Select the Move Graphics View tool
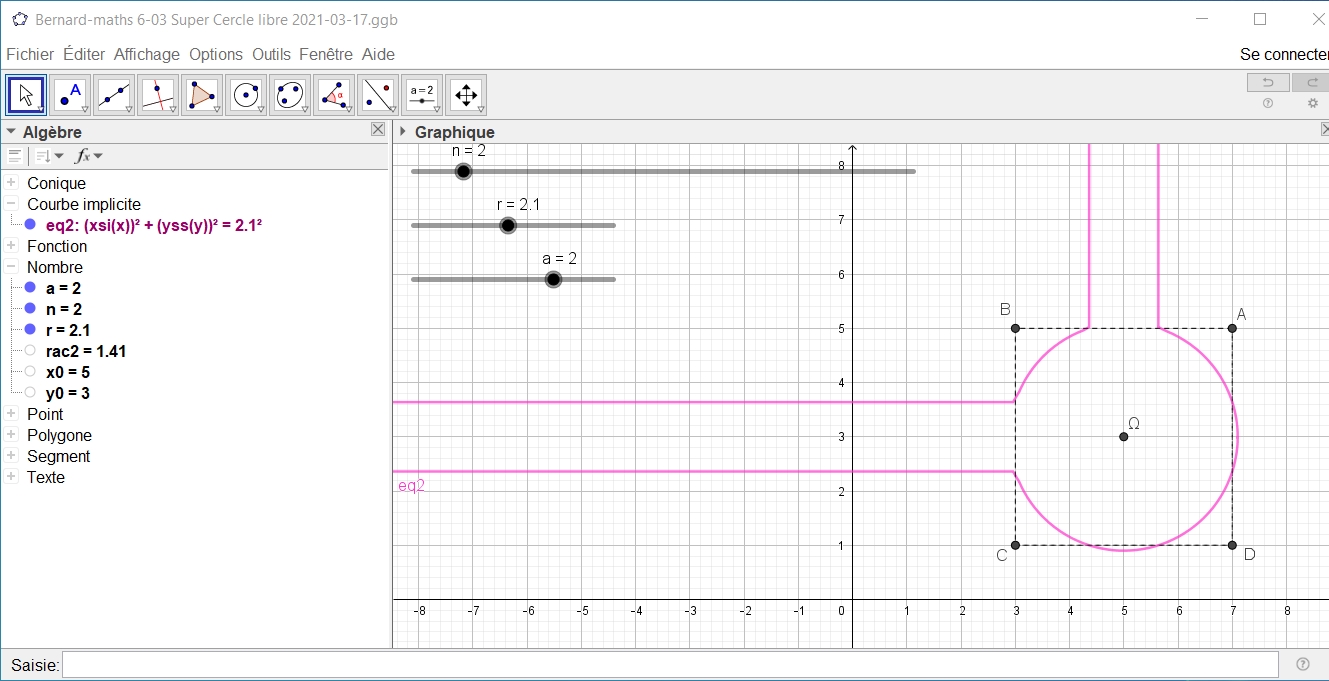 pyautogui.click(x=466, y=95)
